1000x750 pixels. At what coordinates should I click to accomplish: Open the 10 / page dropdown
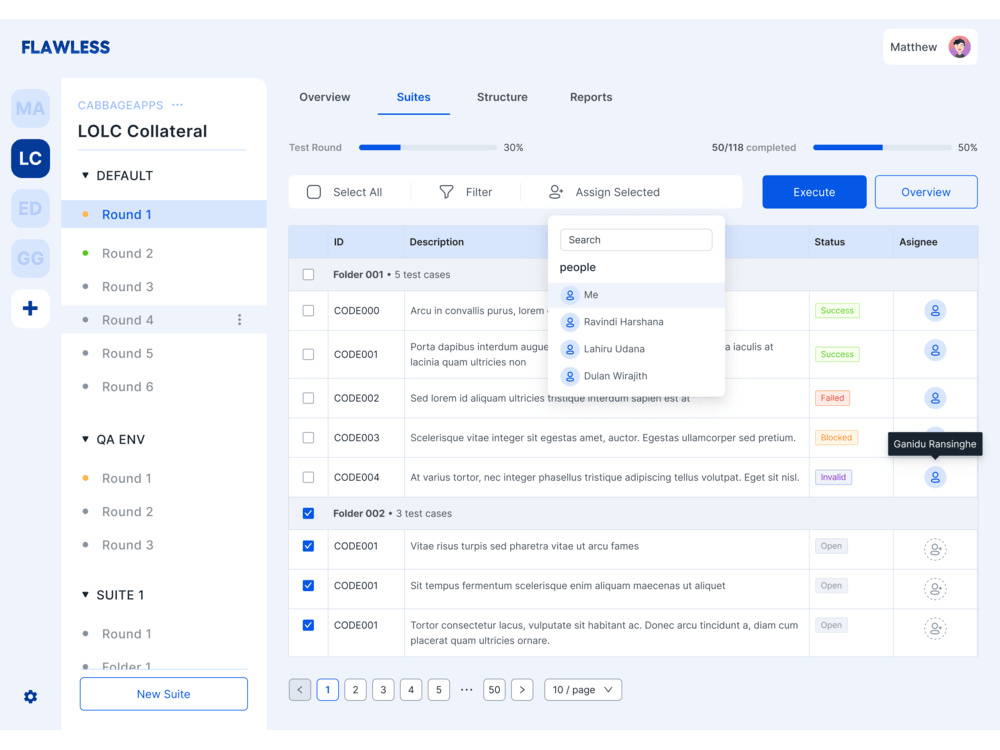pyautogui.click(x=583, y=689)
